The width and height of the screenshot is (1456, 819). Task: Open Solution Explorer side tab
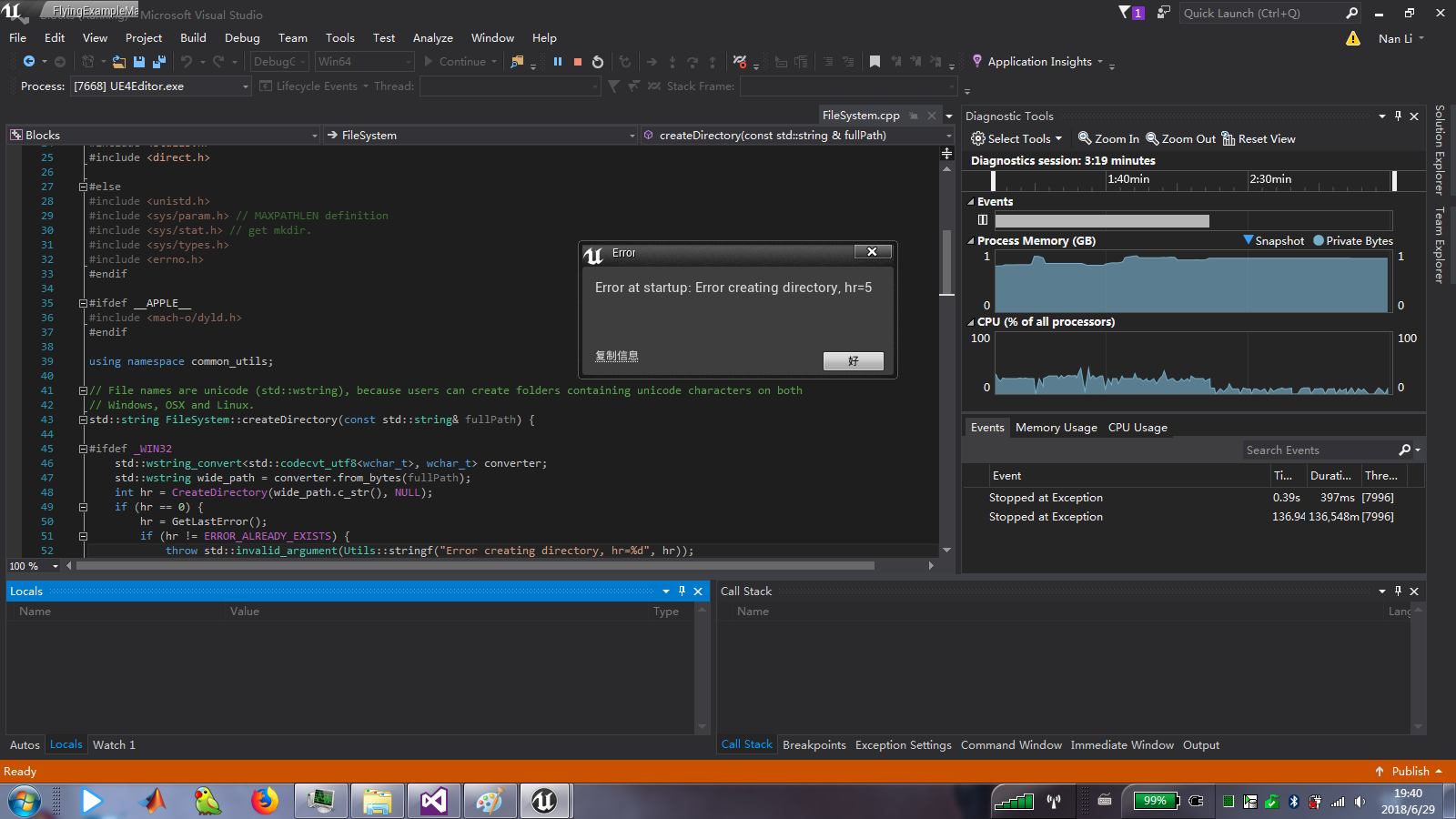1440,149
